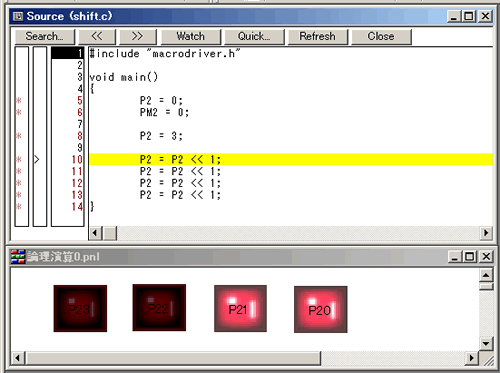Viewport: 500px width, 373px height.
Task: Toggle breakpoint marker on line 11
Action: [19, 171]
